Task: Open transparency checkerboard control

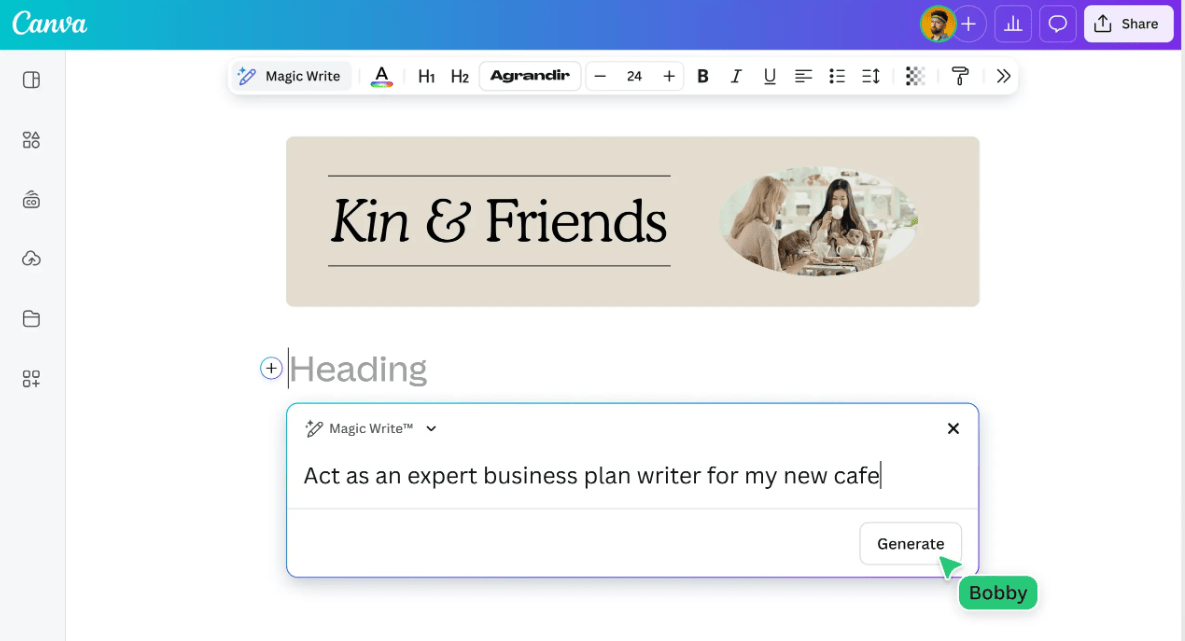Action: click(915, 76)
